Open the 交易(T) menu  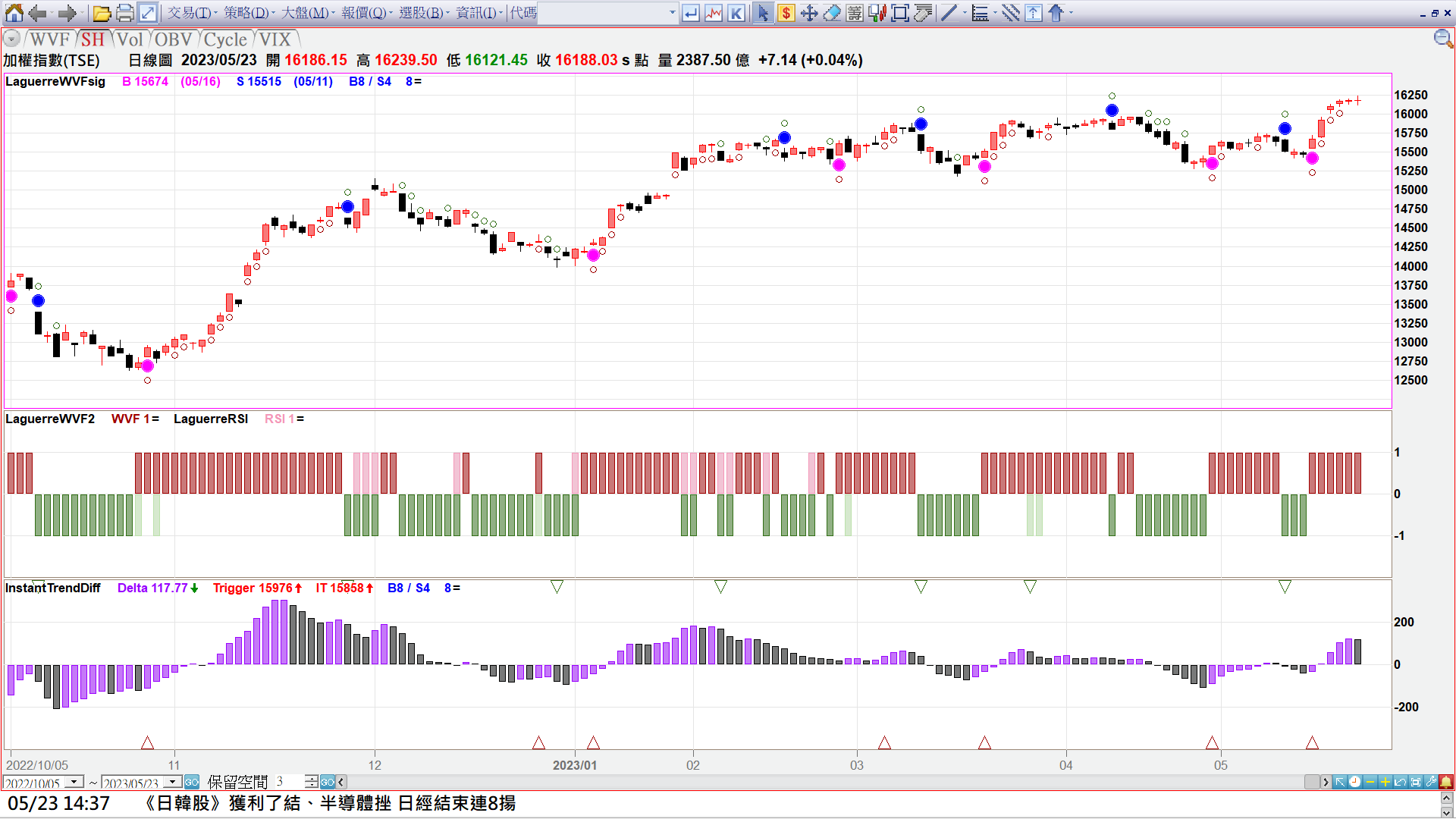click(191, 13)
